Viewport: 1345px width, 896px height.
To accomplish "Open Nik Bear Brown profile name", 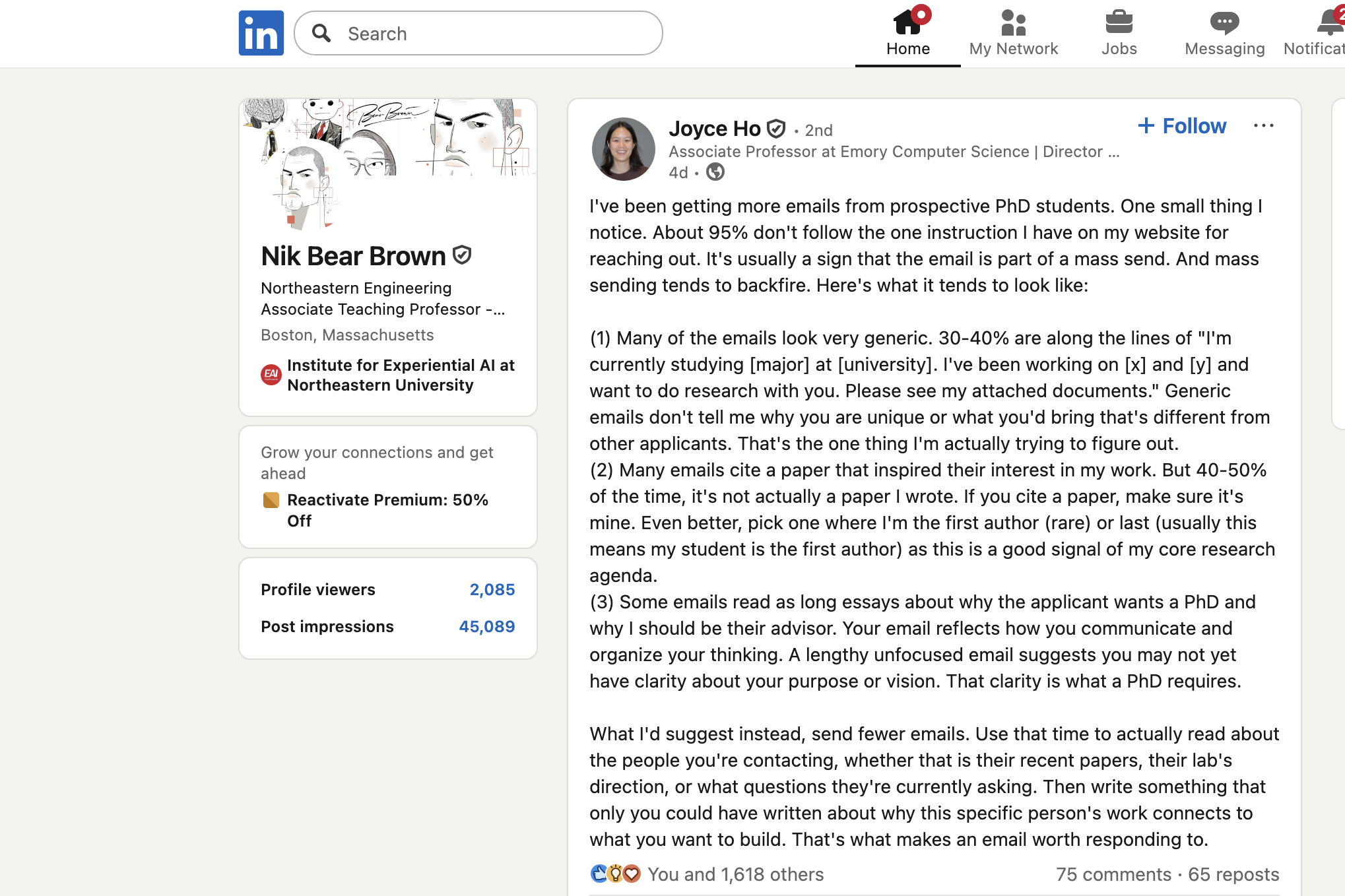I will [353, 256].
